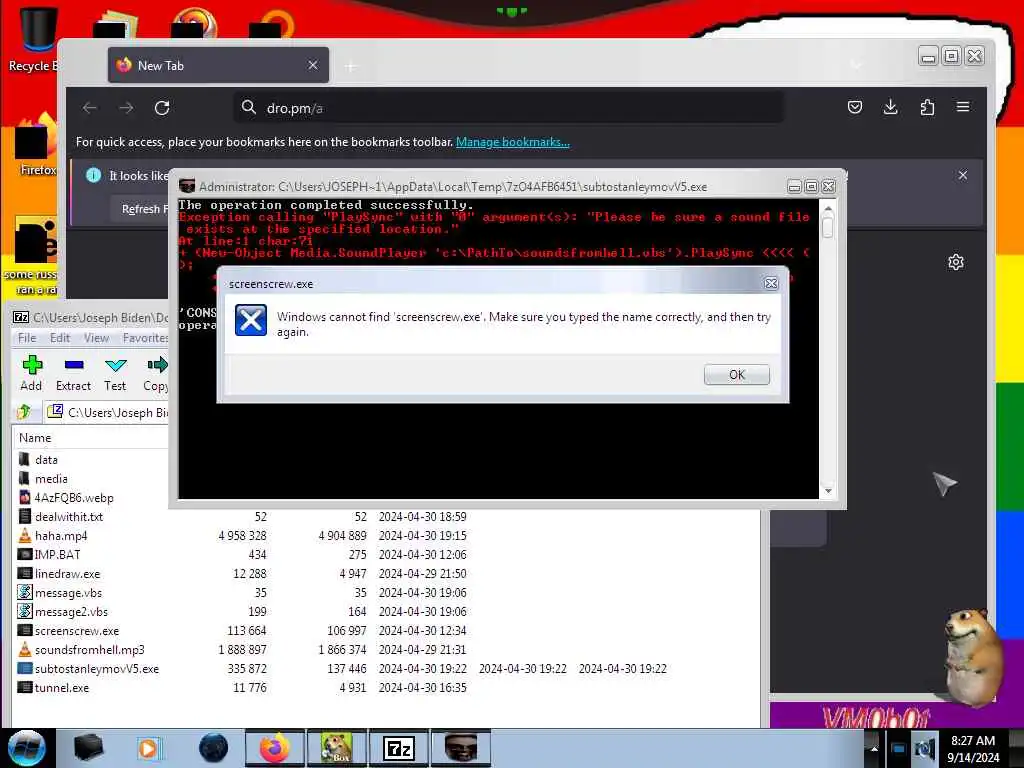Click the 7z taskbar icon
Image resolution: width=1024 pixels, height=768 pixels.
click(x=399, y=748)
